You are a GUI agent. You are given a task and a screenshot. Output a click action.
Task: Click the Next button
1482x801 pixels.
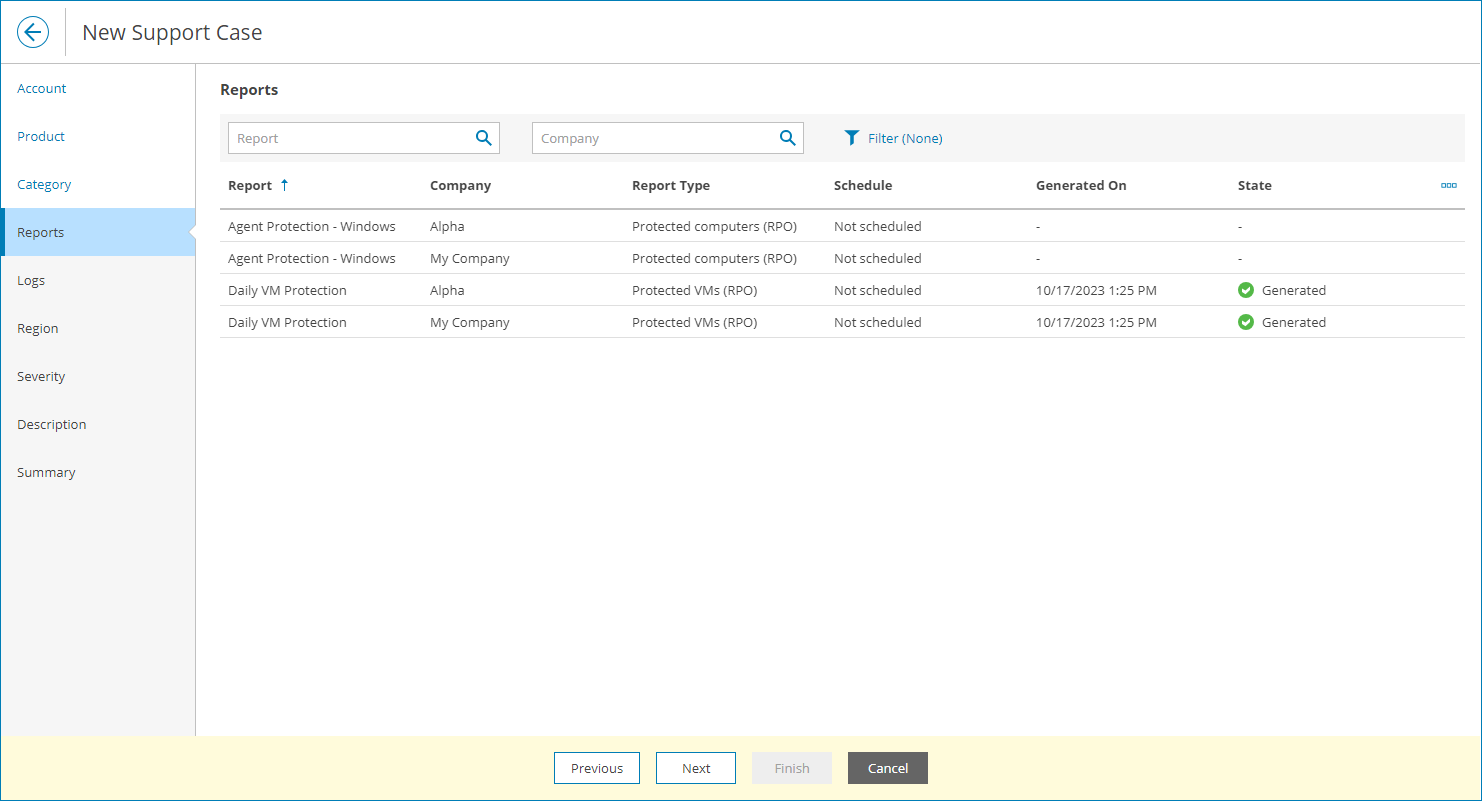[696, 768]
